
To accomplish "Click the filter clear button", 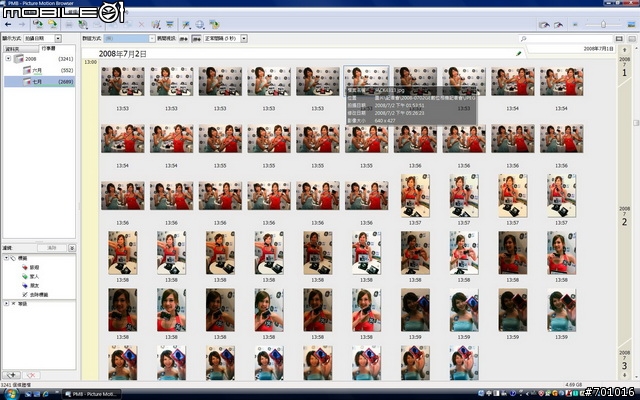I will pos(52,248).
